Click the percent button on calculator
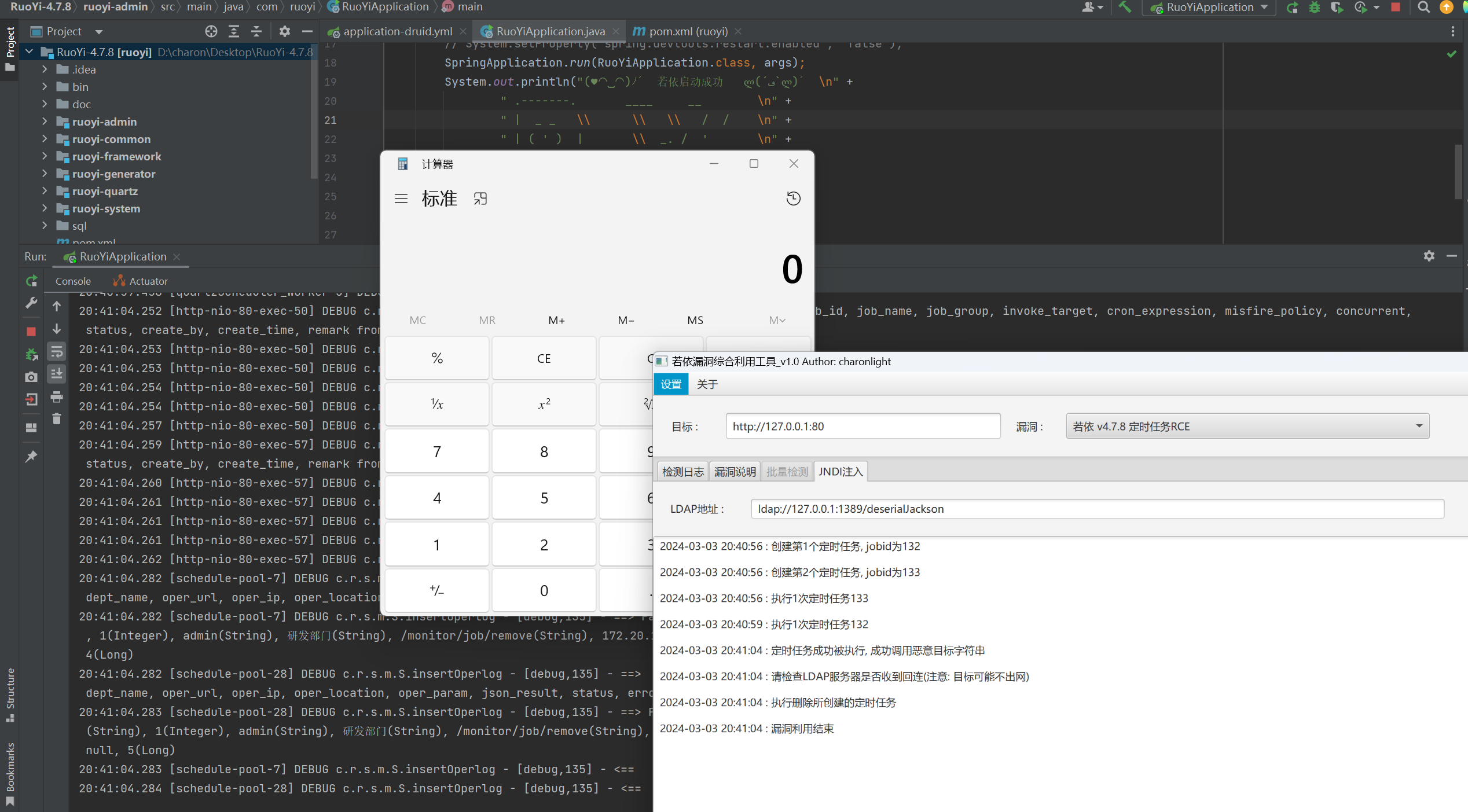Viewport: 1468px width, 812px height. [437, 359]
